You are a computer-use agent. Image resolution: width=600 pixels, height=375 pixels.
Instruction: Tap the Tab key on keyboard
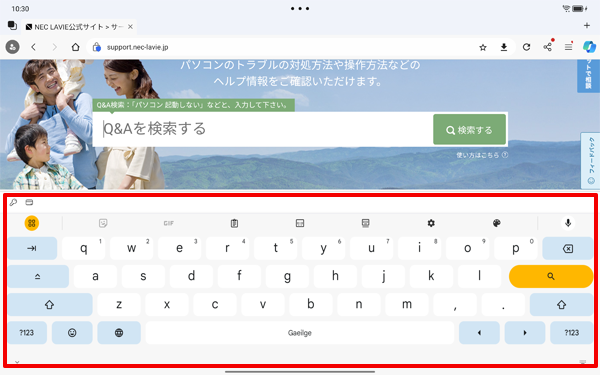pyautogui.click(x=32, y=248)
